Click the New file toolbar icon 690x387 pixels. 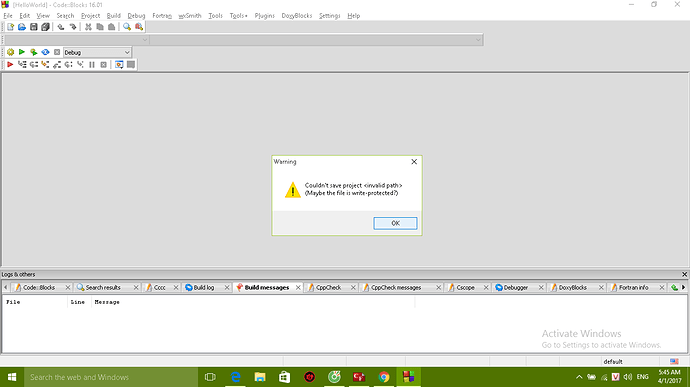pos(11,27)
